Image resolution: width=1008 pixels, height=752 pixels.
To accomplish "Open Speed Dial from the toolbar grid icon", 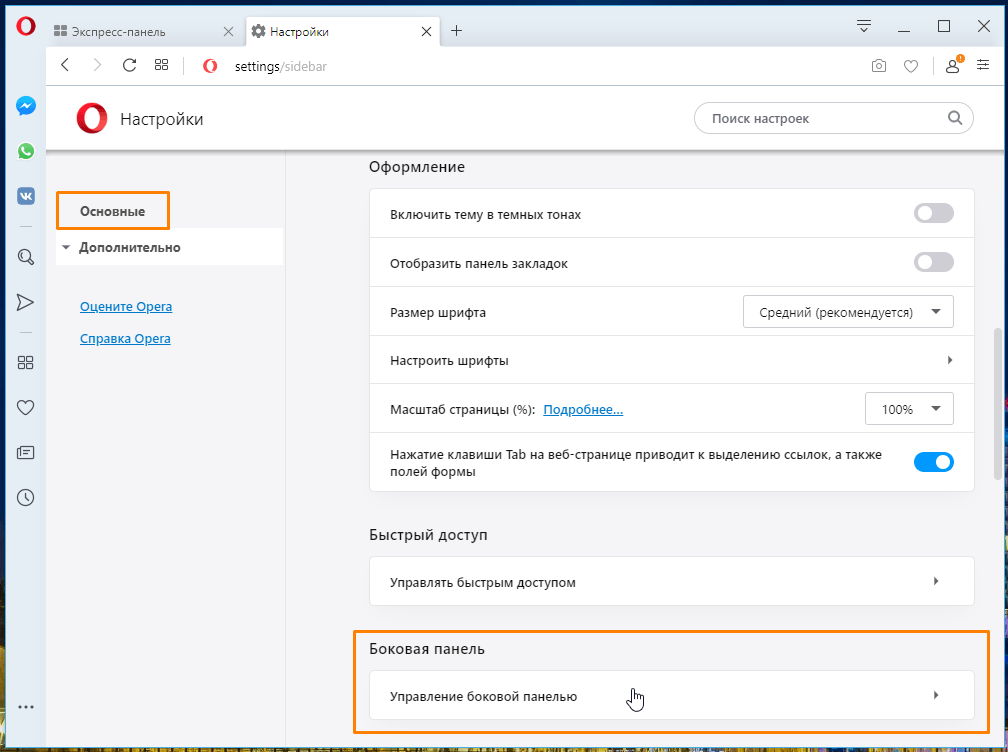I will click(161, 65).
